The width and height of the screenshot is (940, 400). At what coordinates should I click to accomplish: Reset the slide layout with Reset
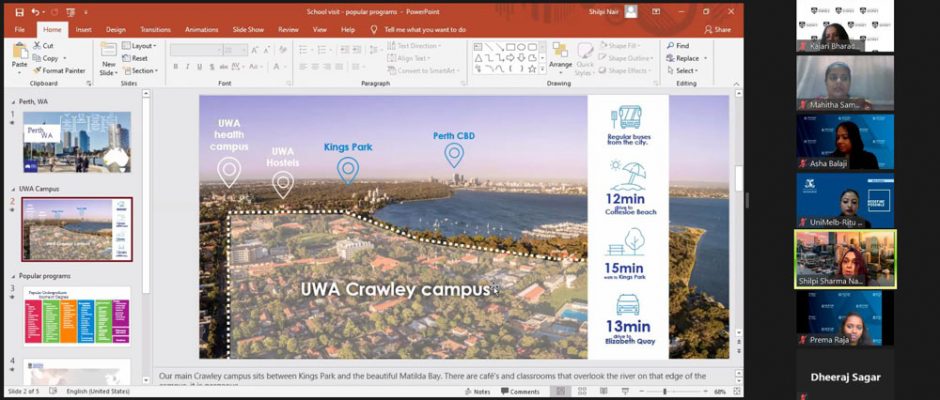click(135, 58)
